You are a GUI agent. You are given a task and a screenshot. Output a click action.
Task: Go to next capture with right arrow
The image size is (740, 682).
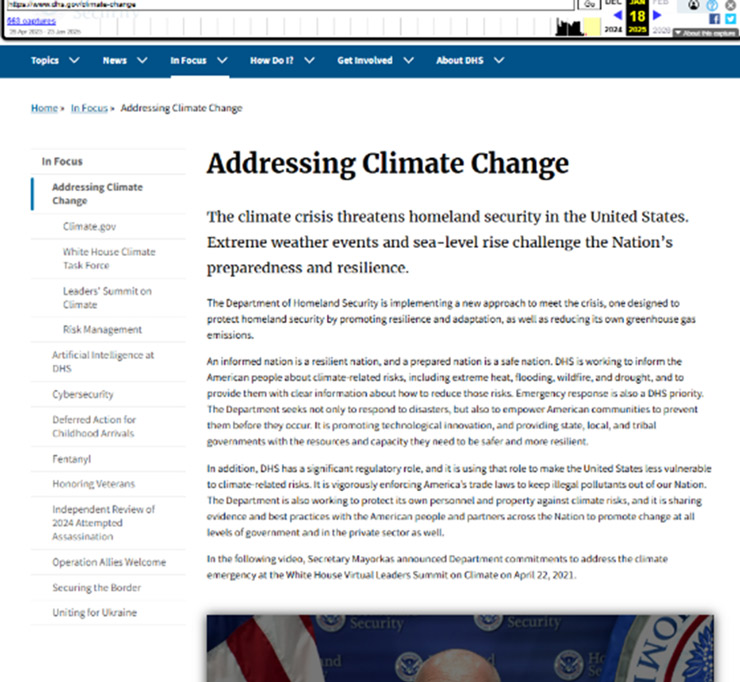pos(657,15)
